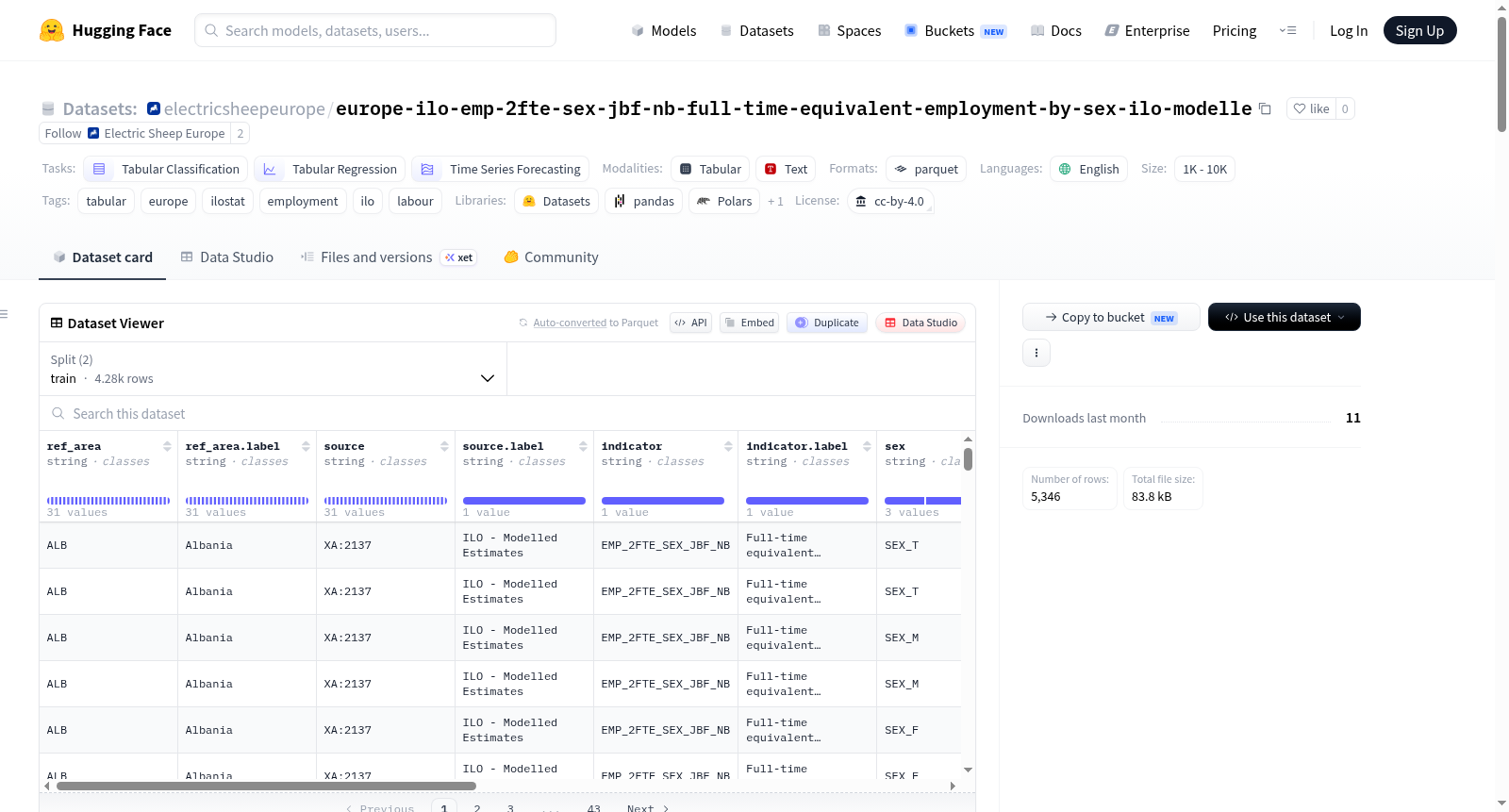Click the sort icon on the indicator.label column

[867, 446]
